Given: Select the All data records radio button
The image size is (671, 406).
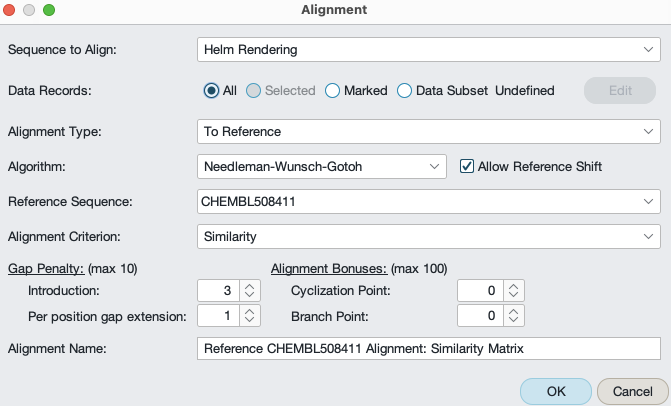Looking at the screenshot, I should (x=211, y=91).
